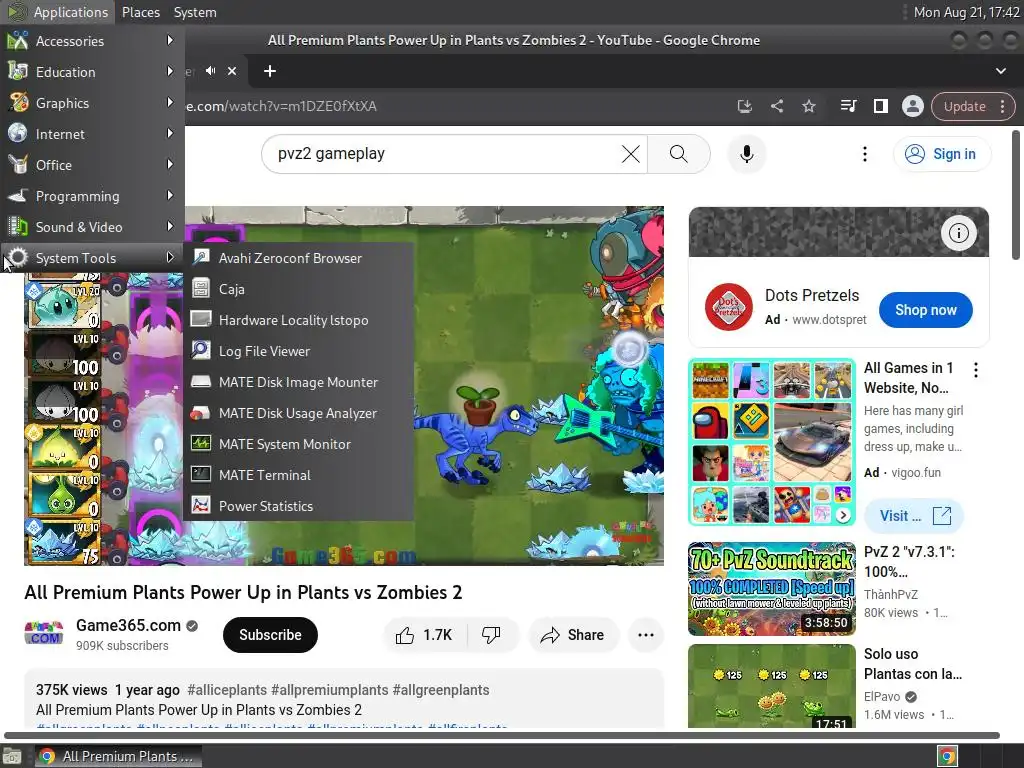Open Chrome media controls icon
The height and width of the screenshot is (768, 1024).
(x=848, y=106)
